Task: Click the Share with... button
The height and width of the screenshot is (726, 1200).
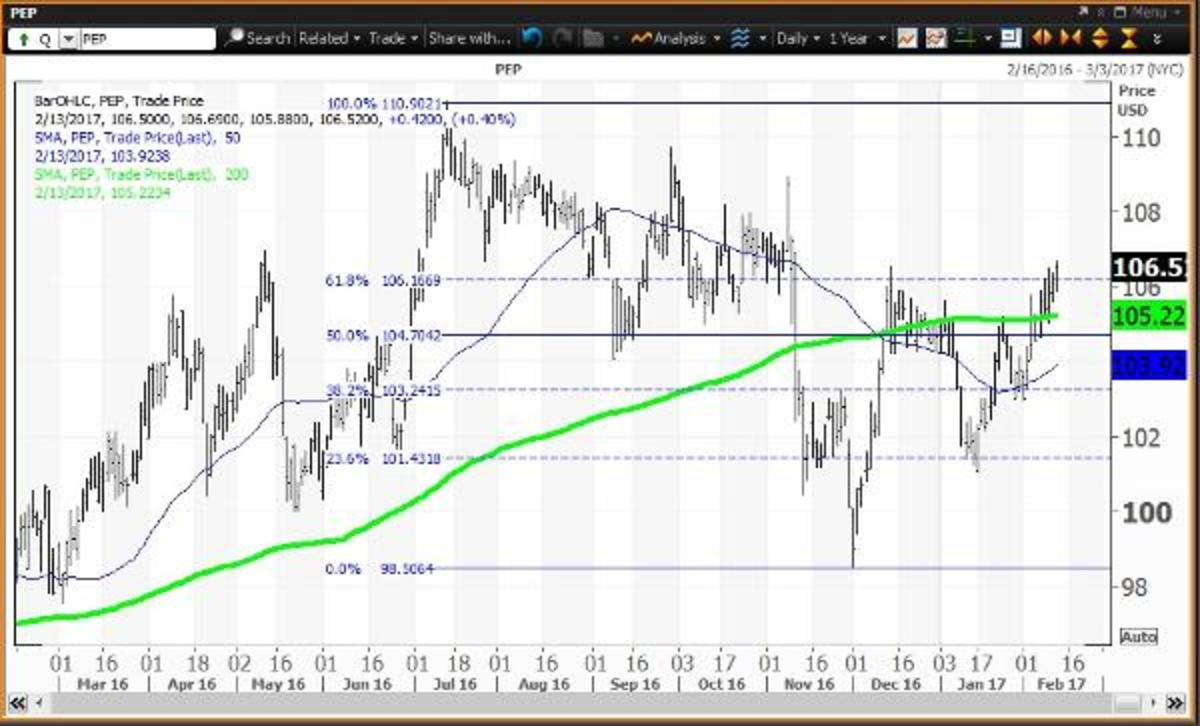Action: click(x=469, y=39)
